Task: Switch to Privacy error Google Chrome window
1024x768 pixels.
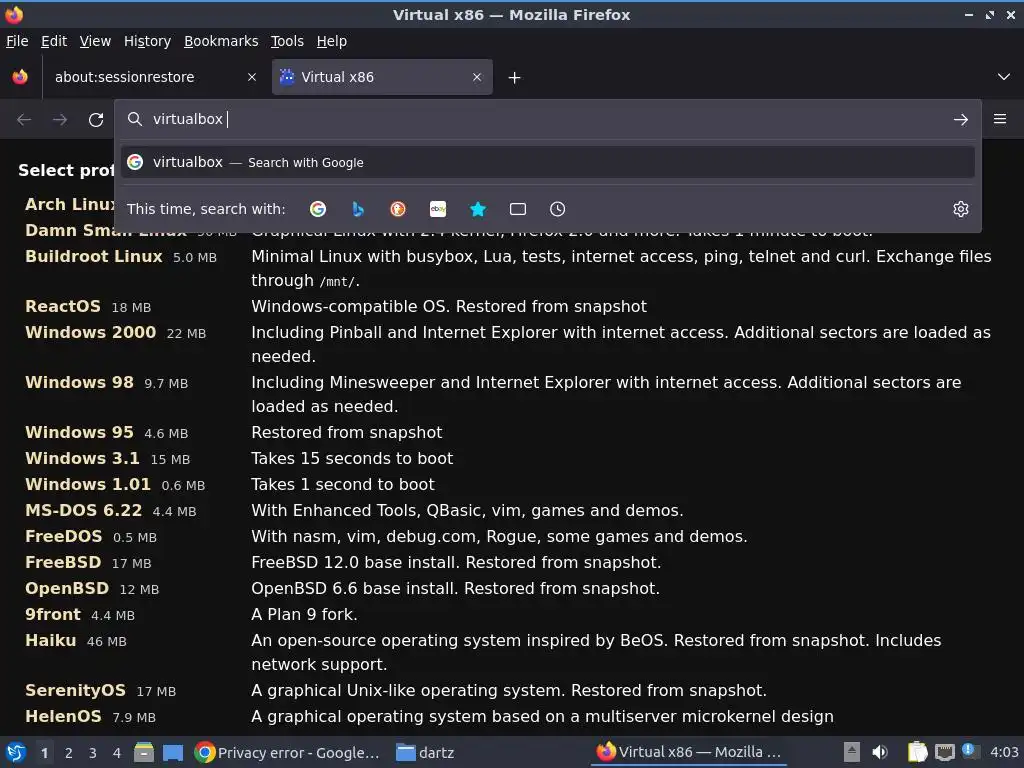Action: (x=287, y=753)
